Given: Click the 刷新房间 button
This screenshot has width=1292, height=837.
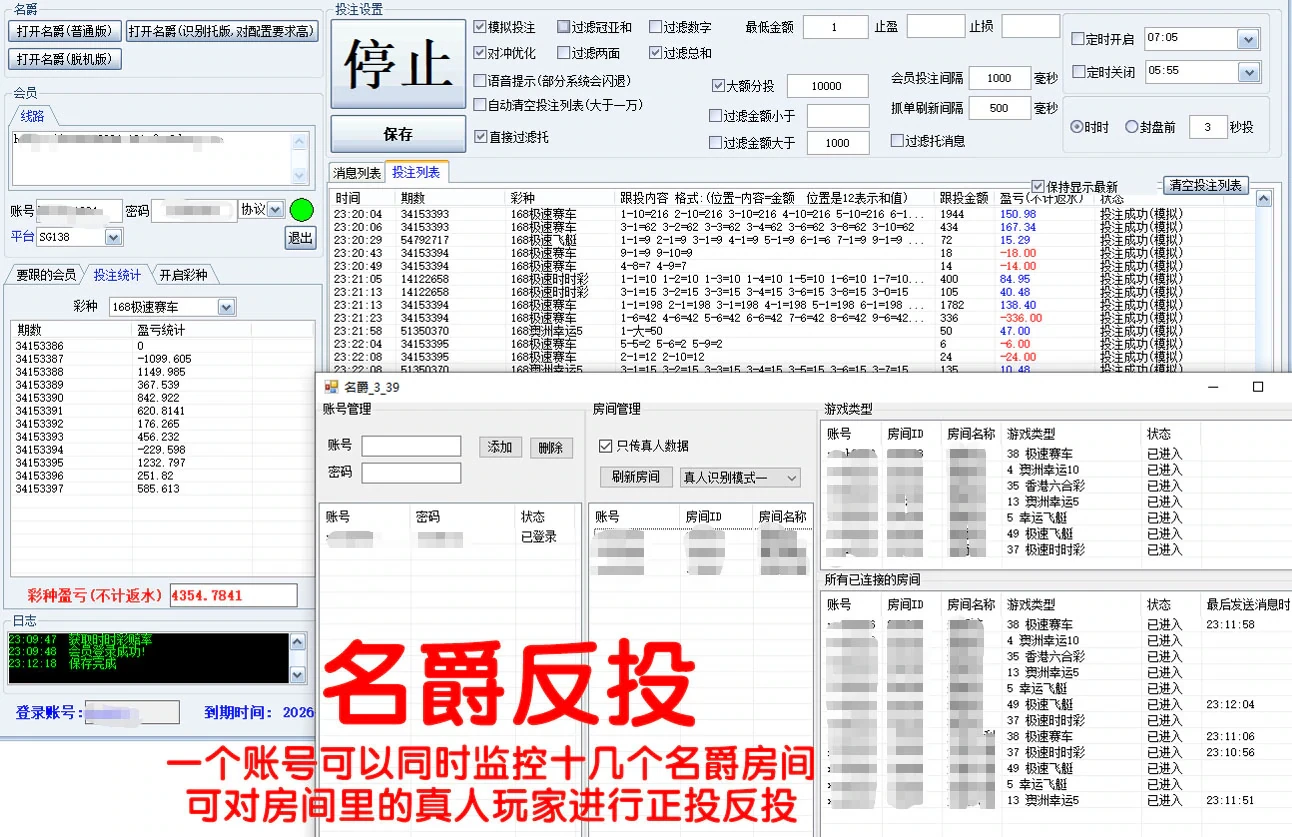Looking at the screenshot, I should (636, 477).
